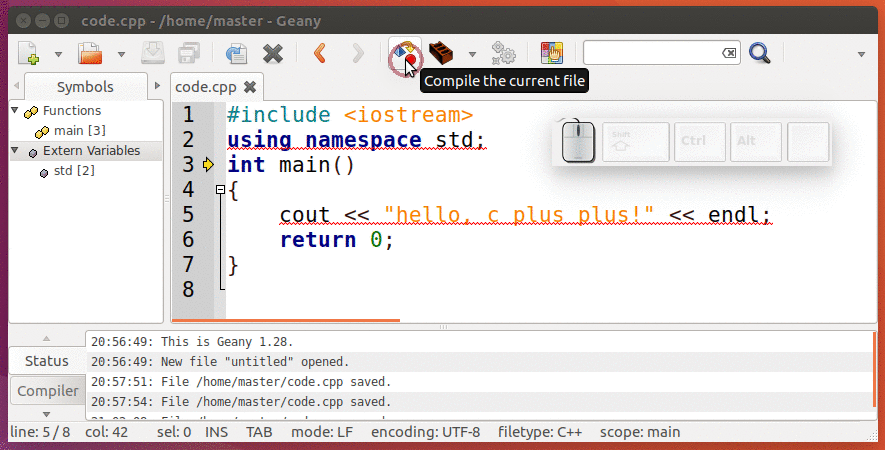
Task: Select std [2] symbol entry
Action: [x=74, y=171]
